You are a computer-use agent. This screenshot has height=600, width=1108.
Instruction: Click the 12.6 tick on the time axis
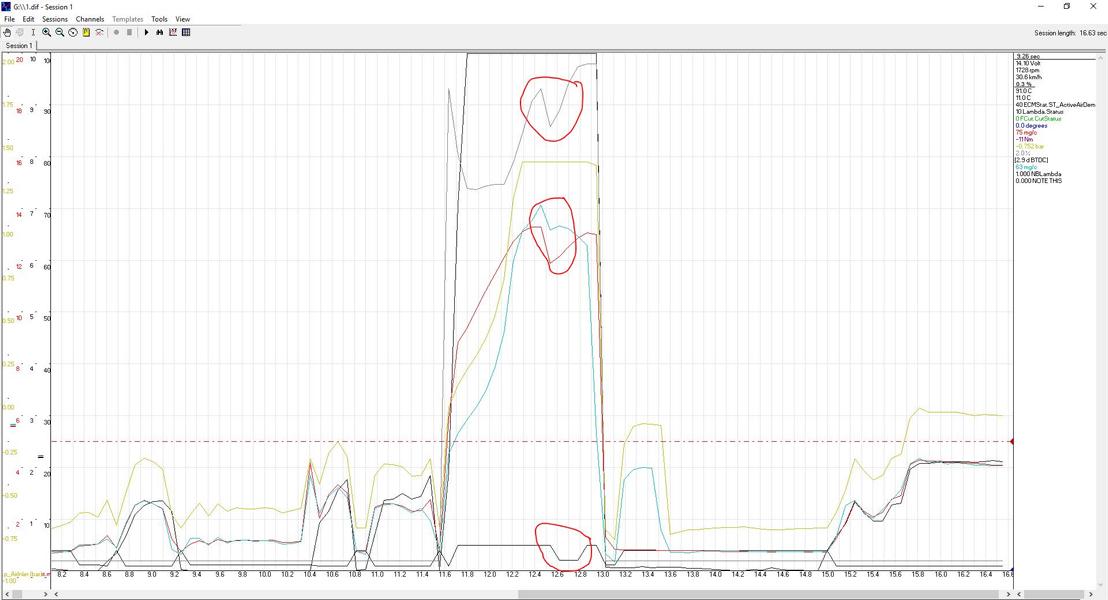558,575
